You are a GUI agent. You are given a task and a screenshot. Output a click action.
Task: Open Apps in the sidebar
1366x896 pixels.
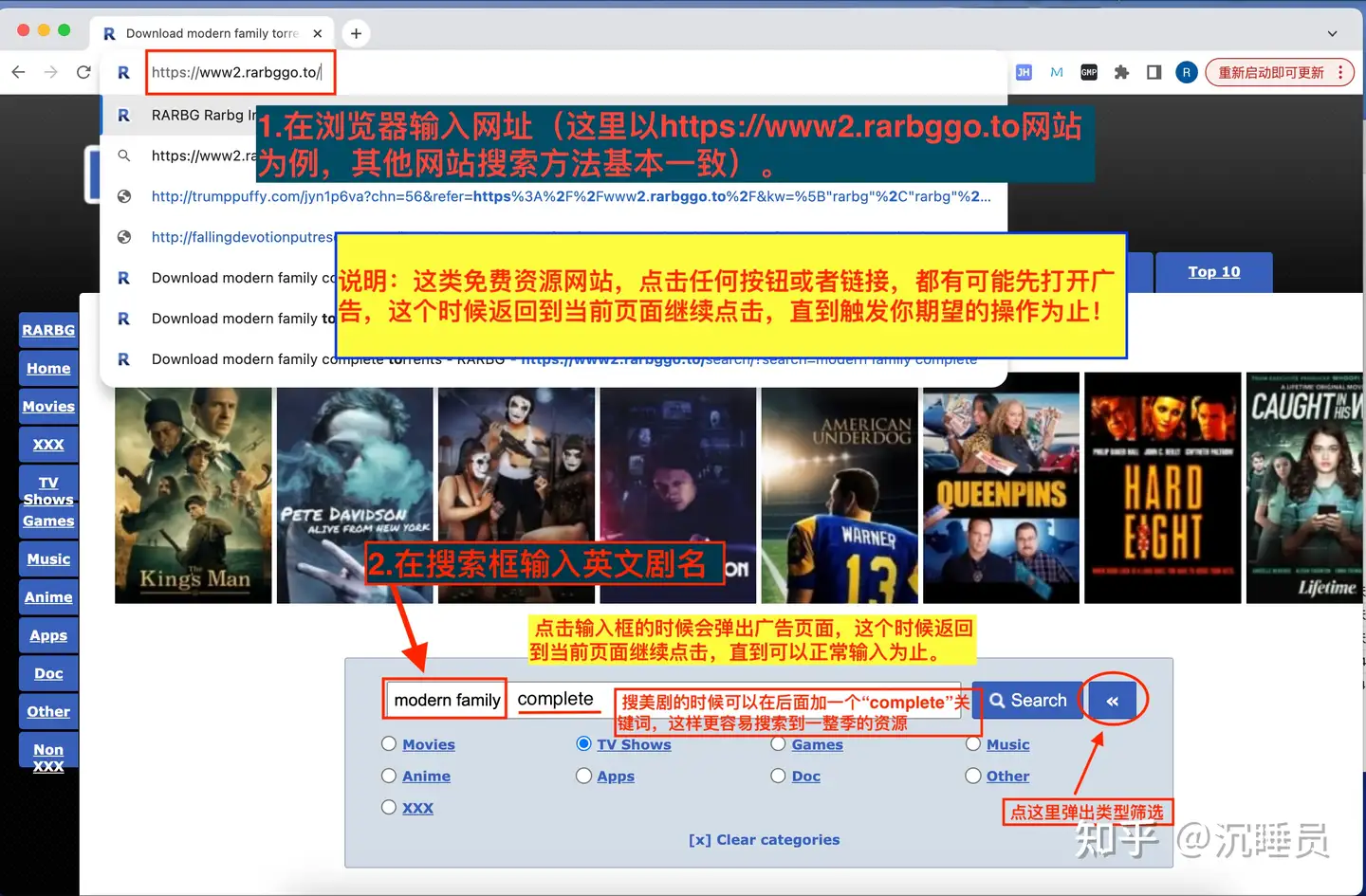(48, 635)
